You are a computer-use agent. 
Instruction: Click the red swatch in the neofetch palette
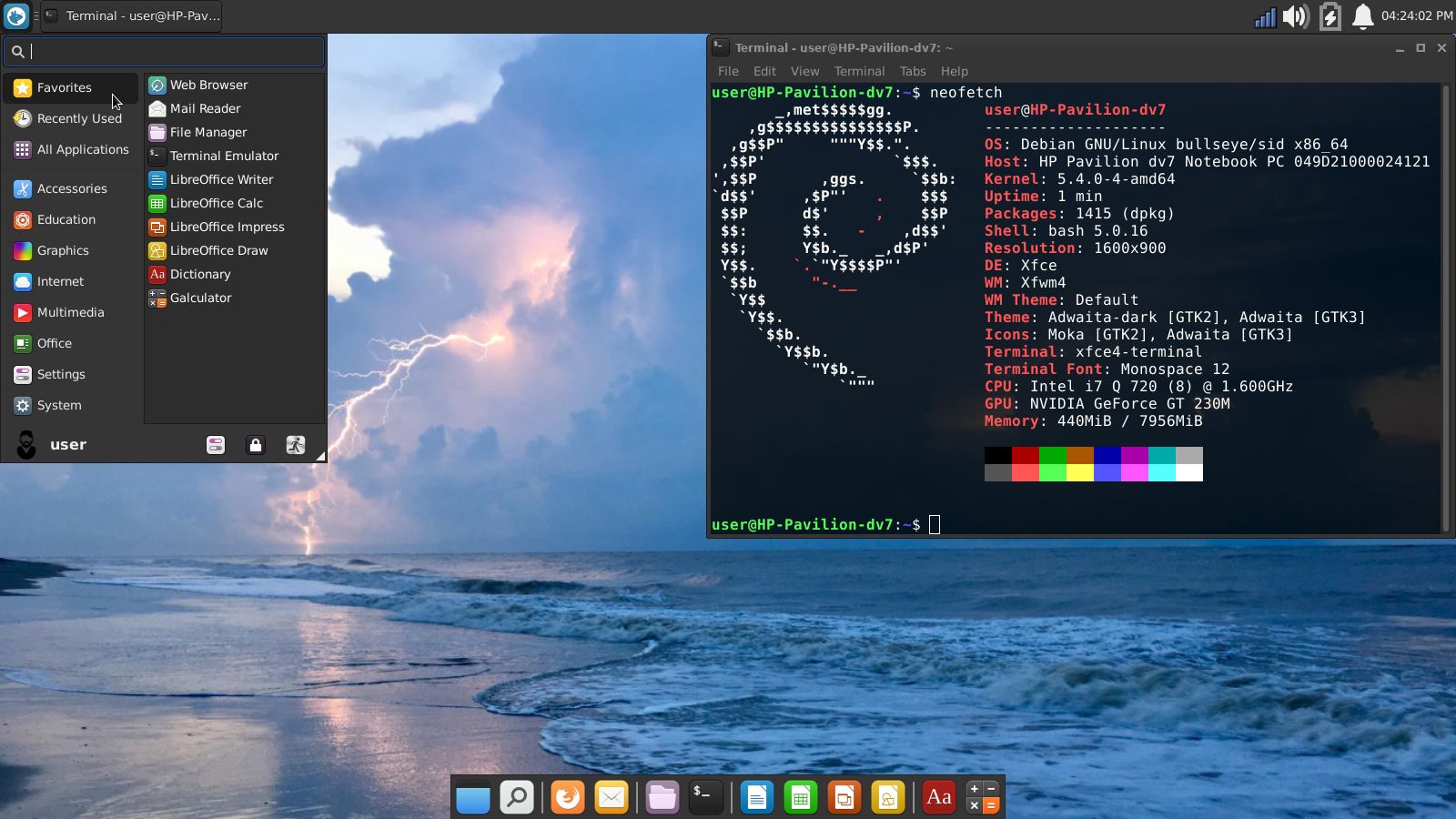[1025, 454]
